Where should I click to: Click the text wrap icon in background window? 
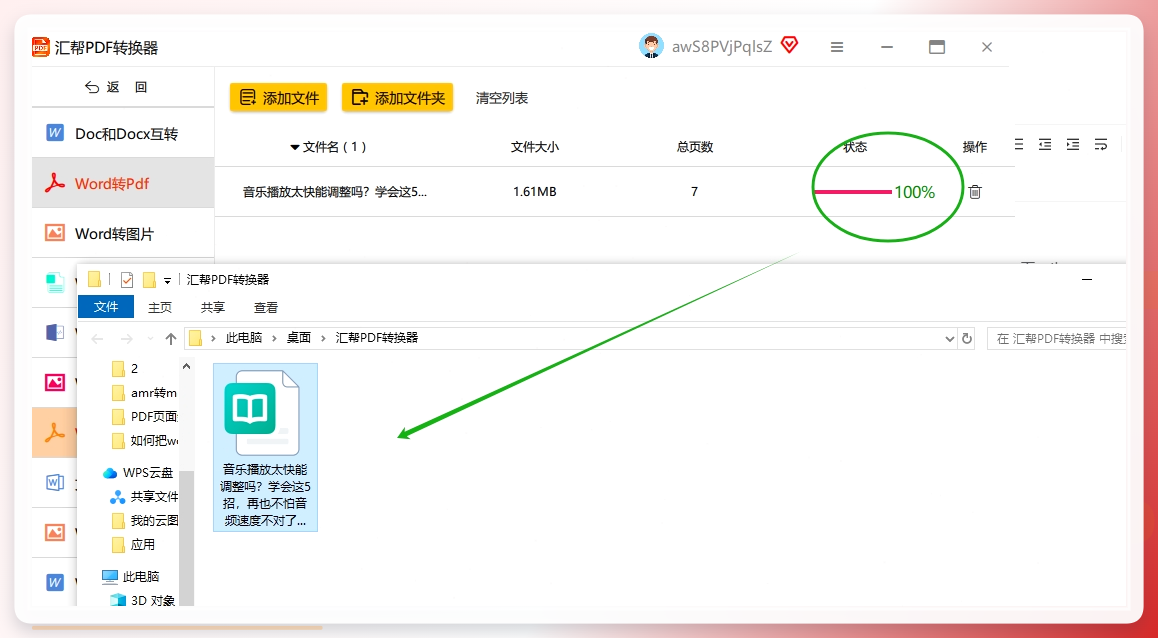(x=1101, y=145)
